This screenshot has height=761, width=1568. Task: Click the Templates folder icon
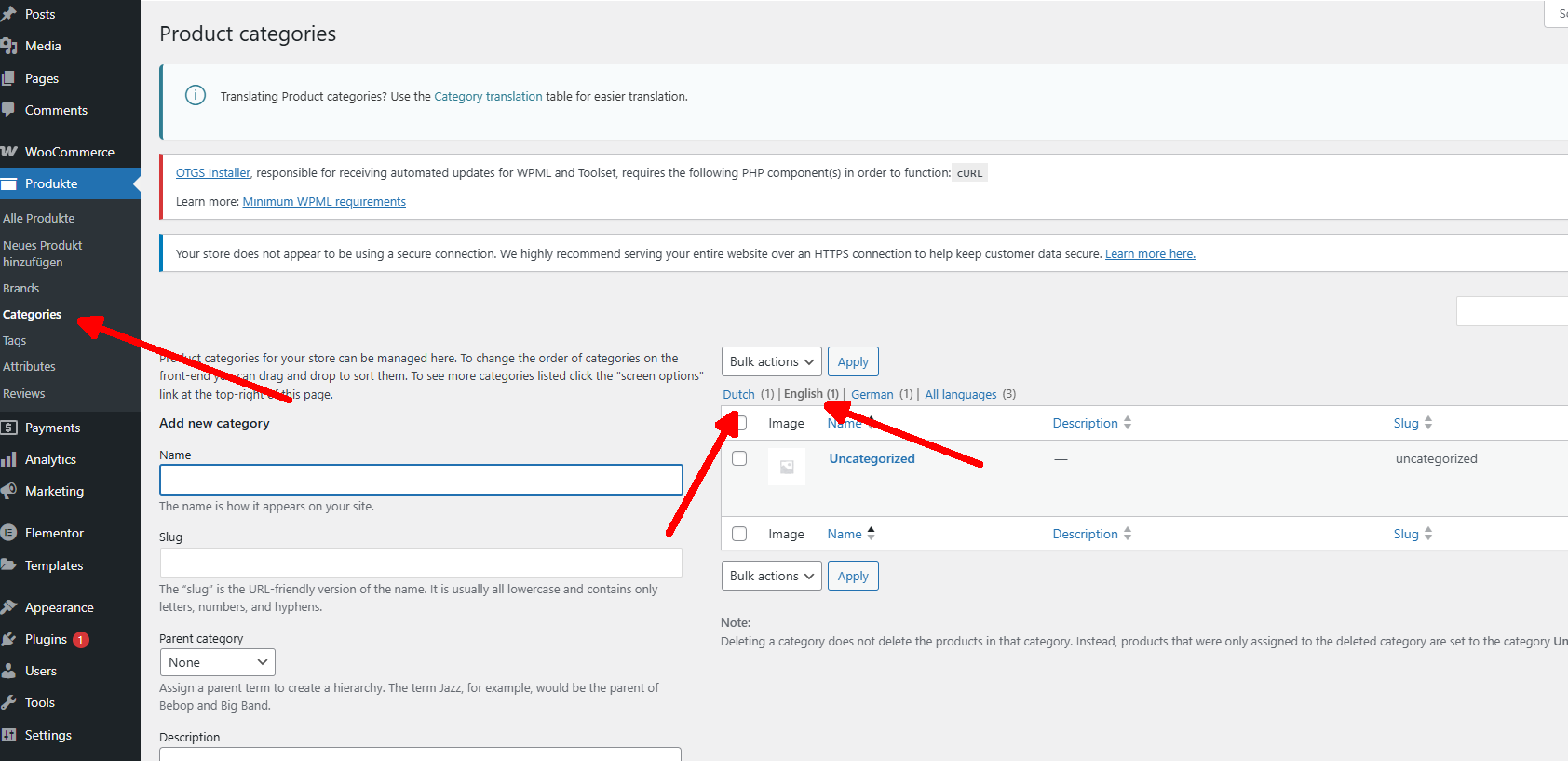click(8, 565)
